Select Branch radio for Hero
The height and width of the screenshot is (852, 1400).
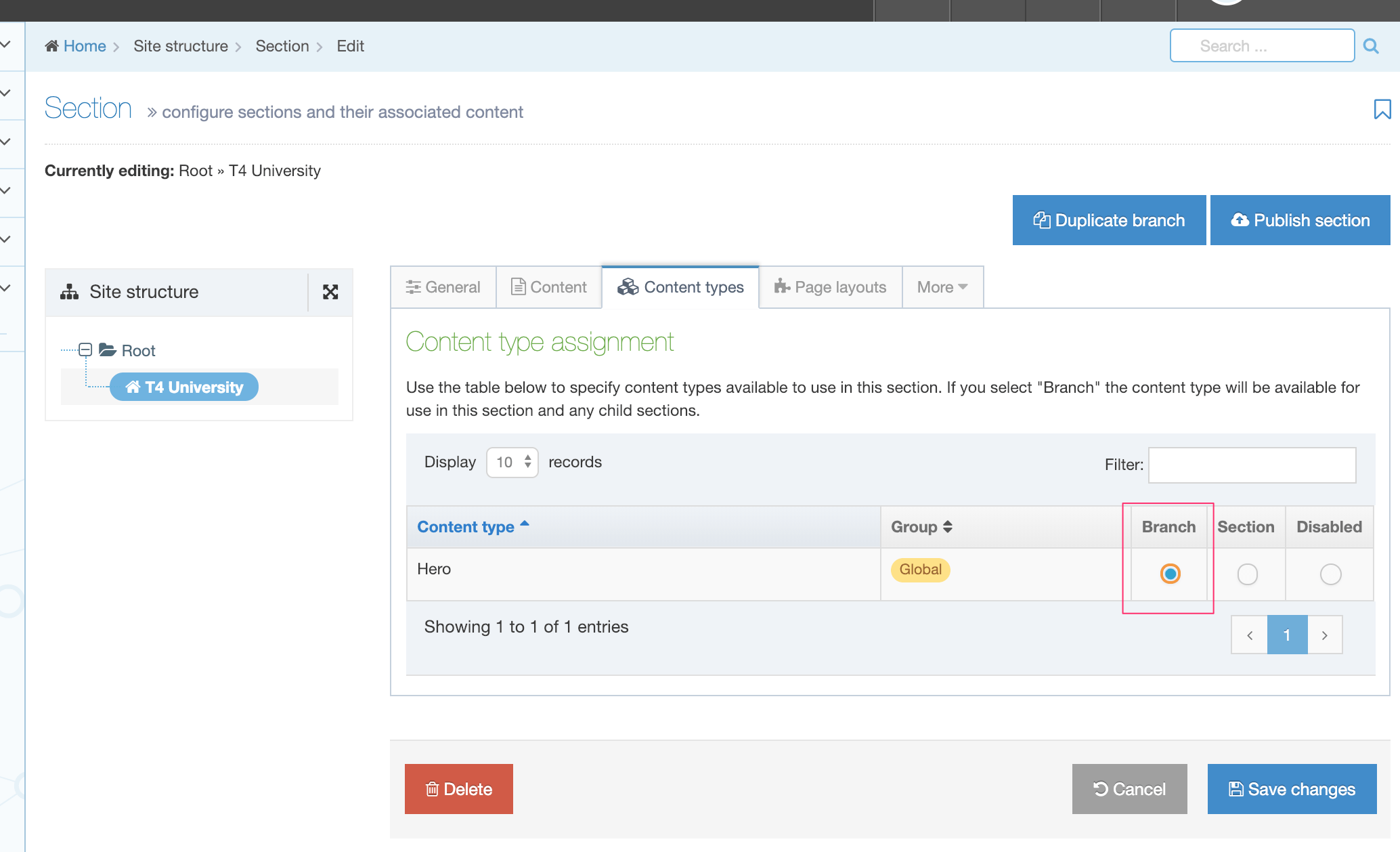point(1170,574)
